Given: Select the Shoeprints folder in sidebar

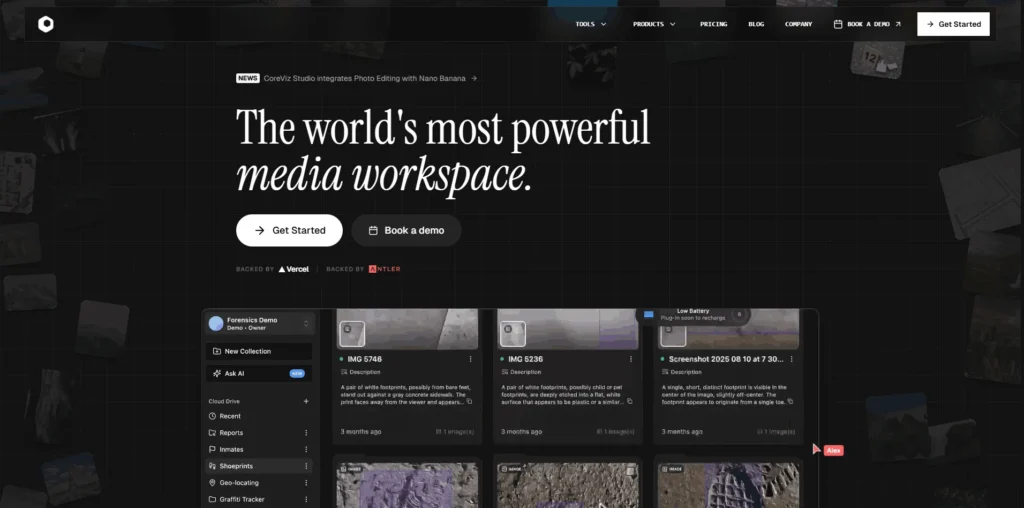Looking at the screenshot, I should coord(236,466).
